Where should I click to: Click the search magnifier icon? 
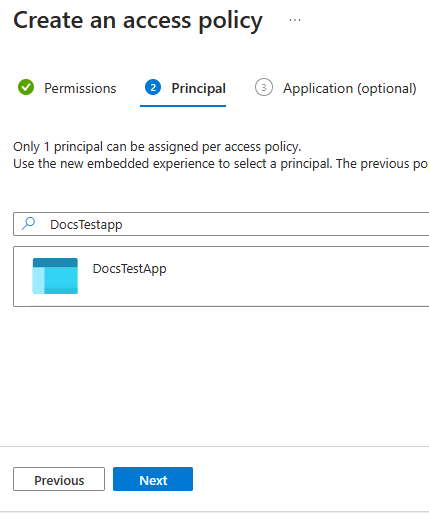29,224
